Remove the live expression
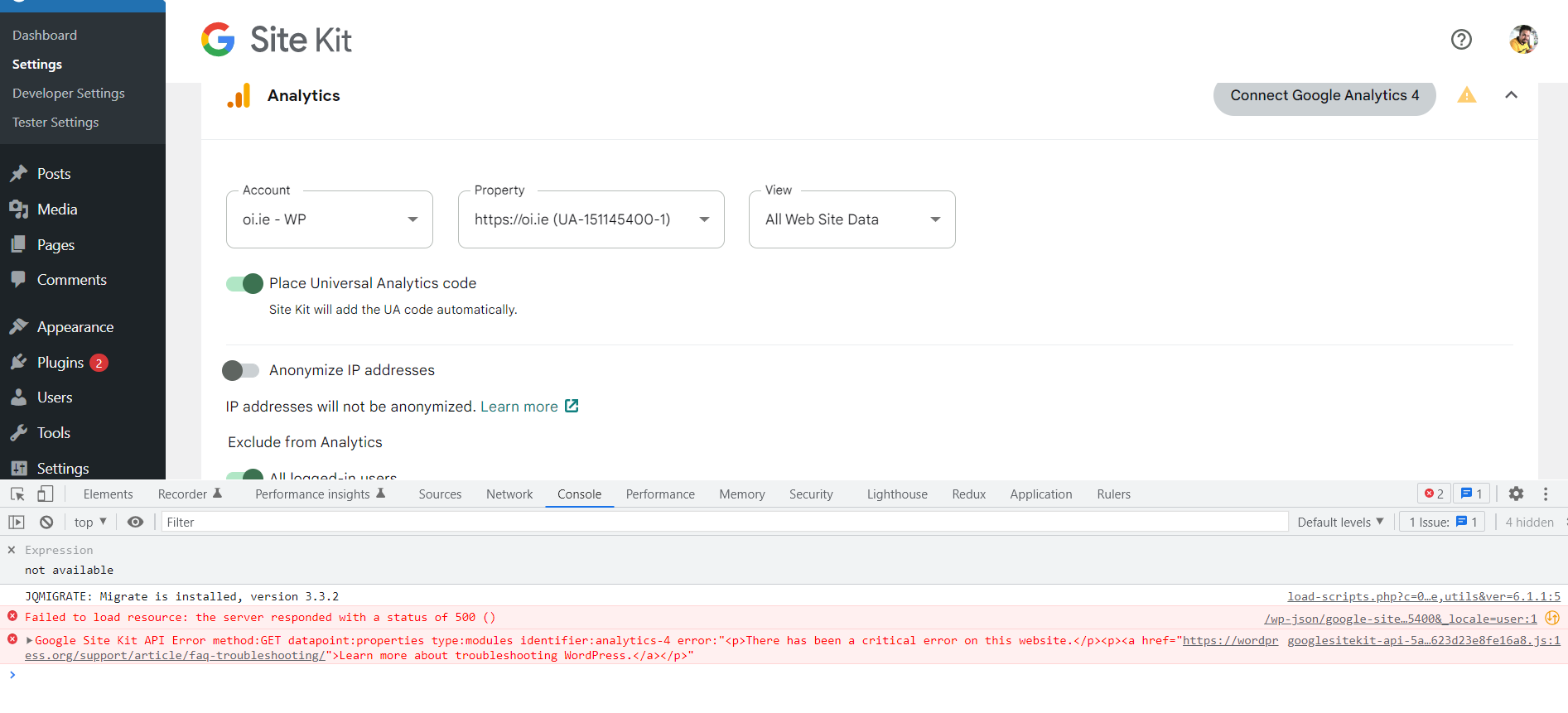1568x713 pixels. coord(12,550)
